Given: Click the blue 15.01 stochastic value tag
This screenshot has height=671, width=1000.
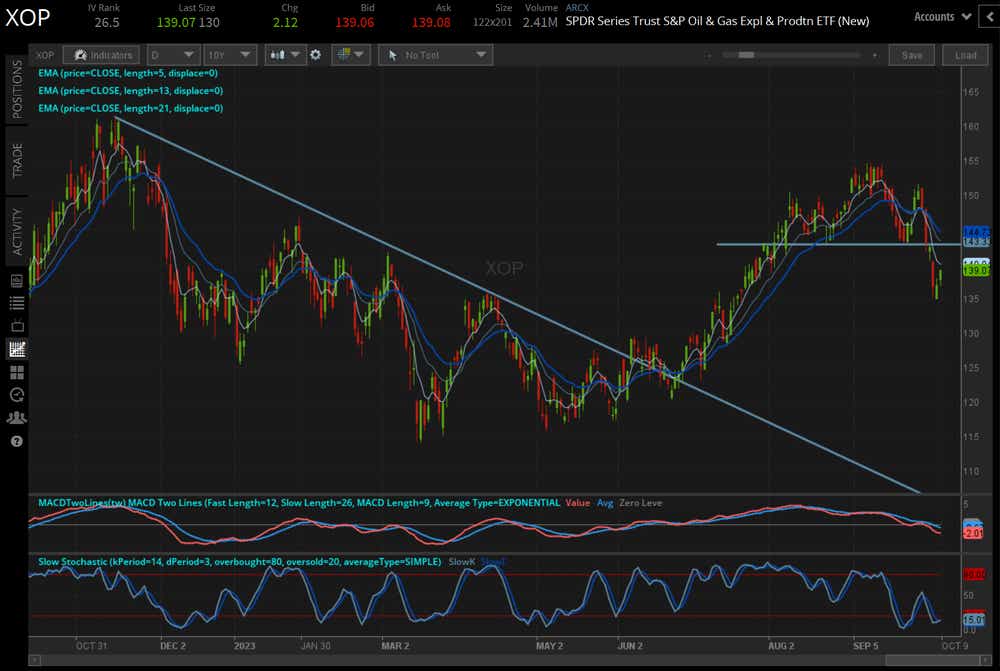Looking at the screenshot, I should point(974,619).
